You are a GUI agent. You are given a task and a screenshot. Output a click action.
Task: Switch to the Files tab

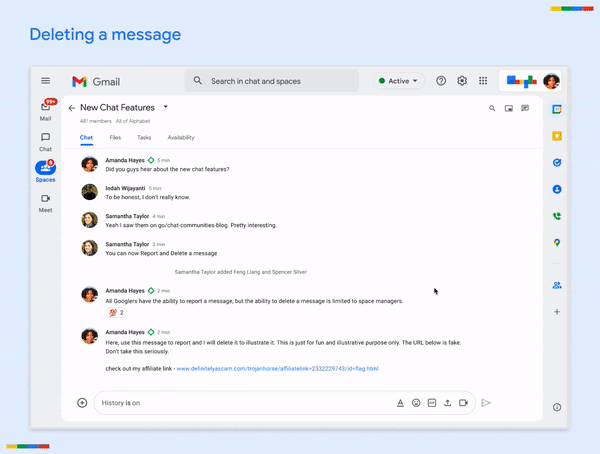(115, 137)
